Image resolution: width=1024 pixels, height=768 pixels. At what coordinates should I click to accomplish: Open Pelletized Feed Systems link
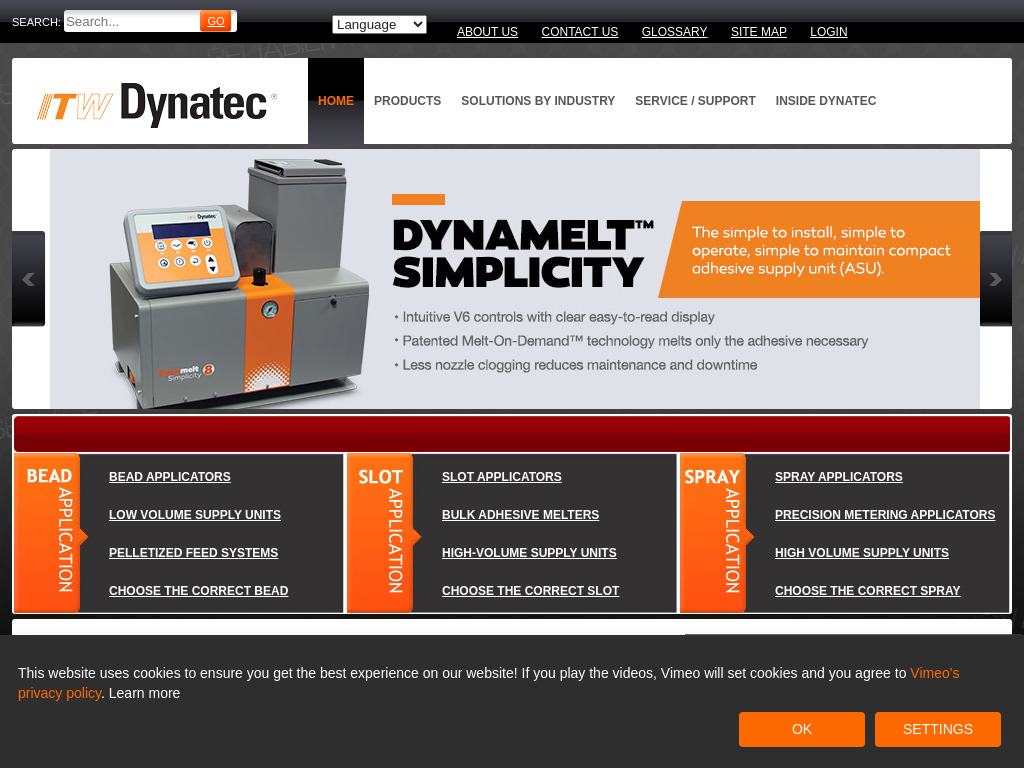tap(193, 552)
